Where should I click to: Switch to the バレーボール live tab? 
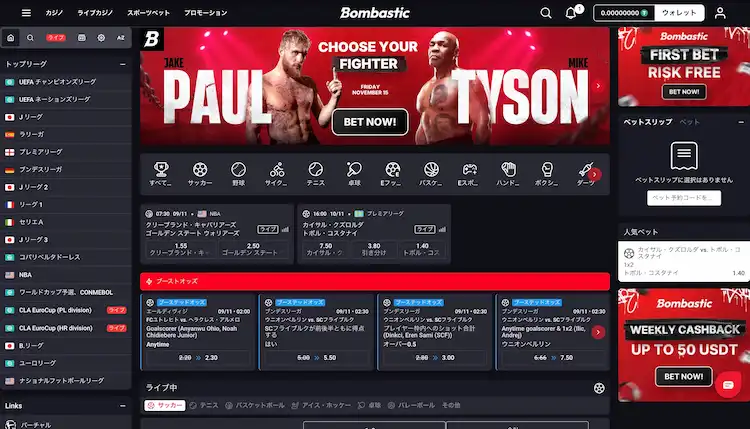tap(411, 406)
